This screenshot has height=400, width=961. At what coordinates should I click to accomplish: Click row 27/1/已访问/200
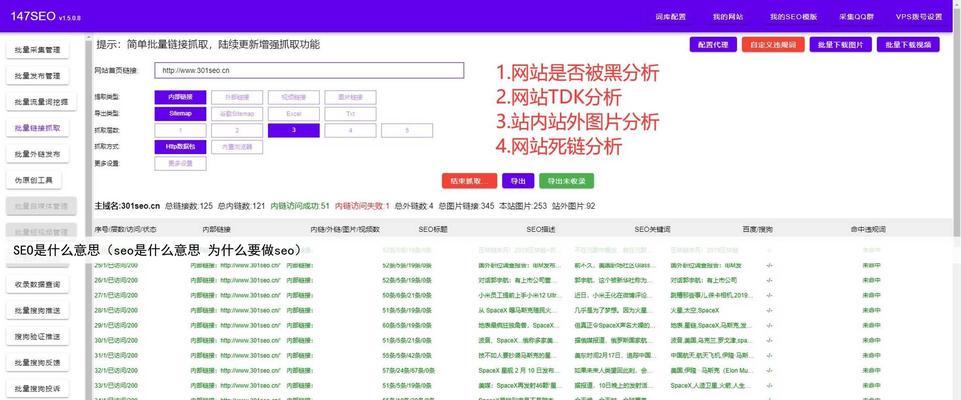(116, 295)
